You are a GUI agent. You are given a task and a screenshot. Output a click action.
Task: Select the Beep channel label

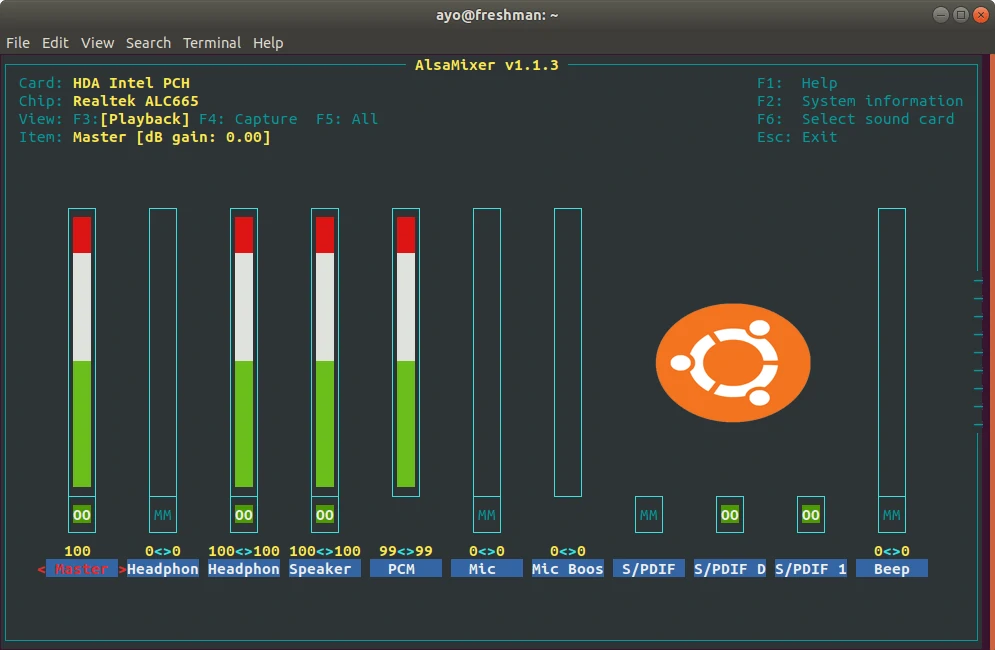pos(892,569)
